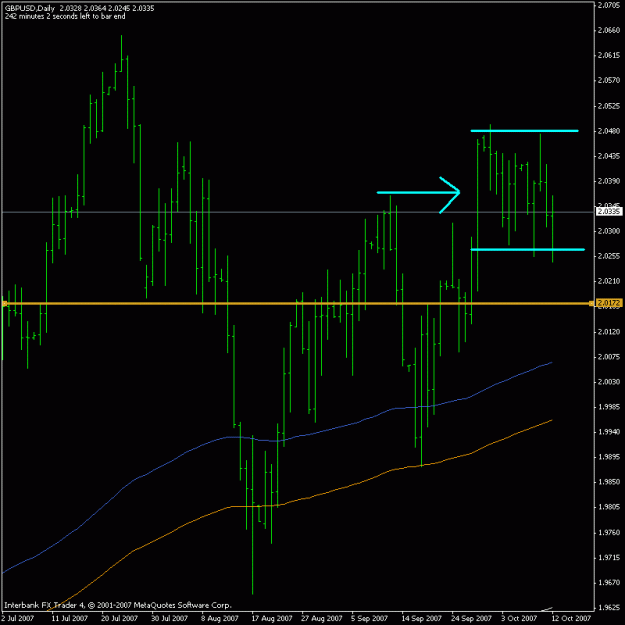This screenshot has width=625, height=625.
Task: Click the '20 Jul 2007' date label
Action: 119,619
